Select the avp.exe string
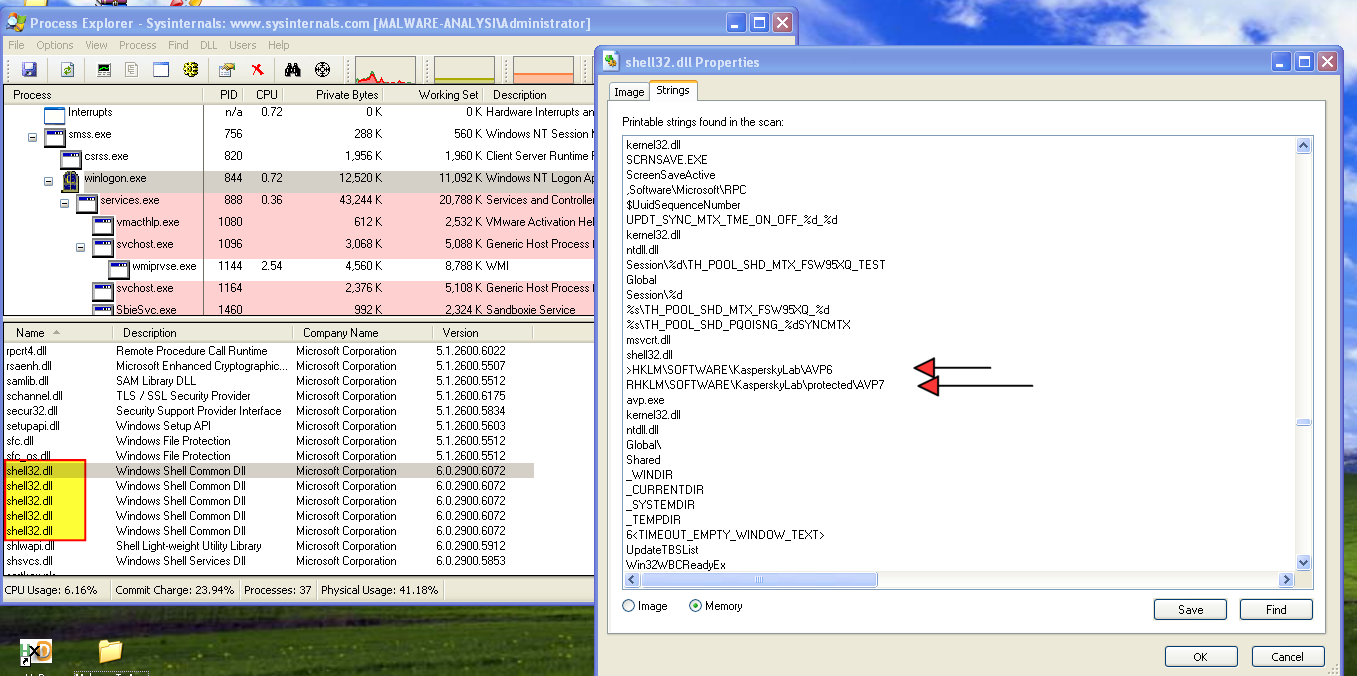Viewport: 1357px width, 676px height. click(645, 400)
